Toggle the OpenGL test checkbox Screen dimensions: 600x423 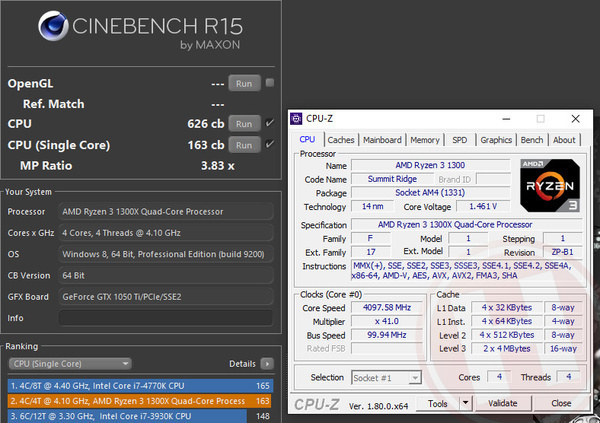coord(270,83)
